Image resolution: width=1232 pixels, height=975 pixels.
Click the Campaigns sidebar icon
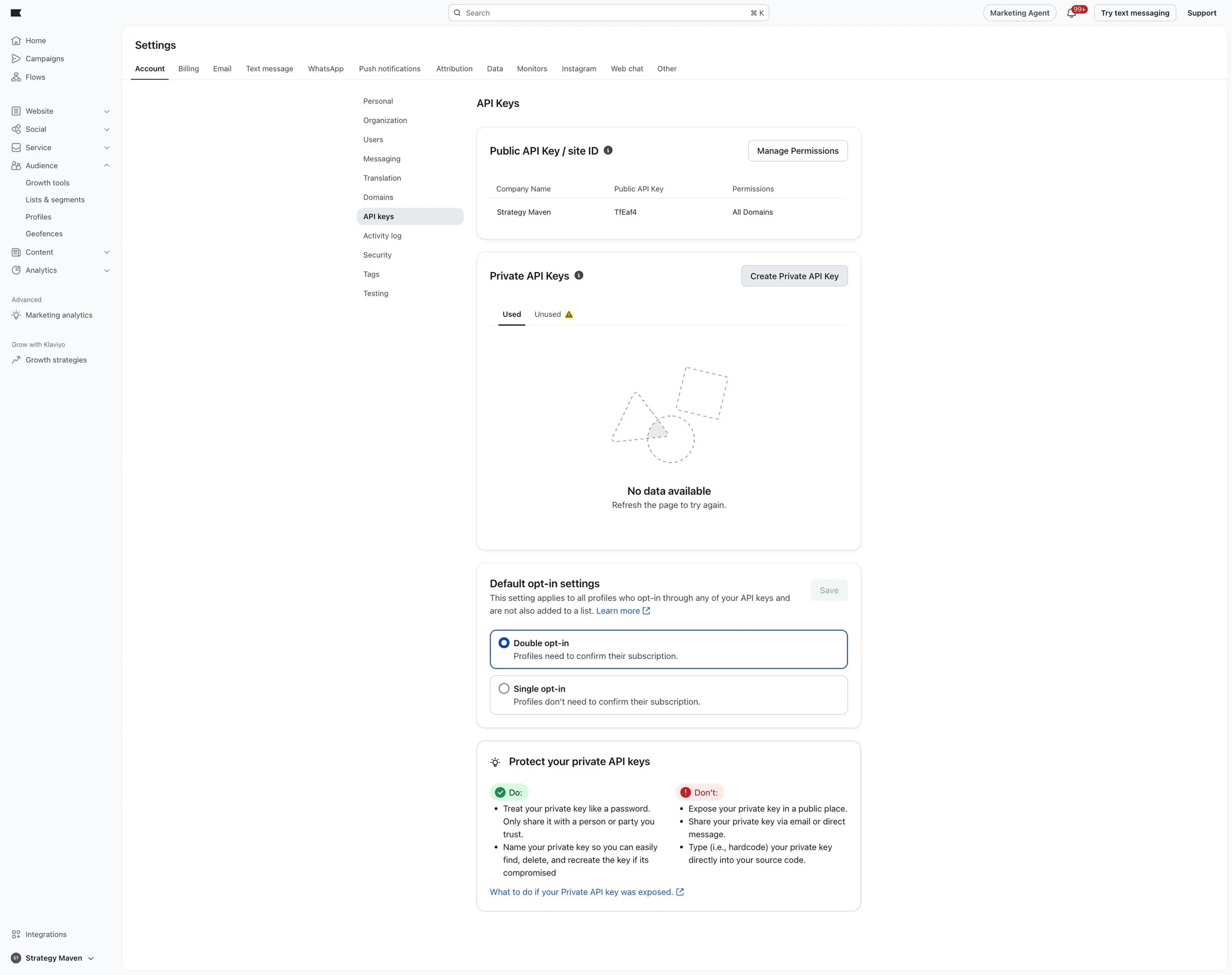pyautogui.click(x=16, y=59)
